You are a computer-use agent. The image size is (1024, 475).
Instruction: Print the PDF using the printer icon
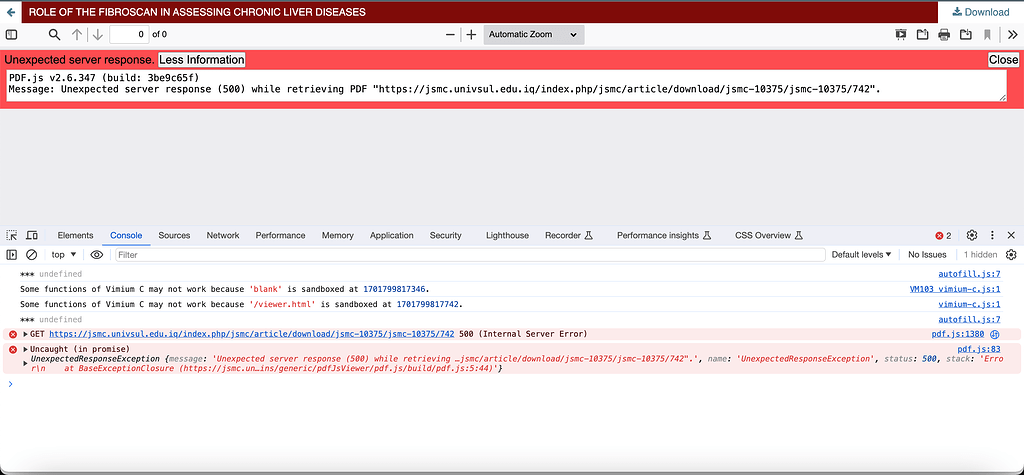944,35
